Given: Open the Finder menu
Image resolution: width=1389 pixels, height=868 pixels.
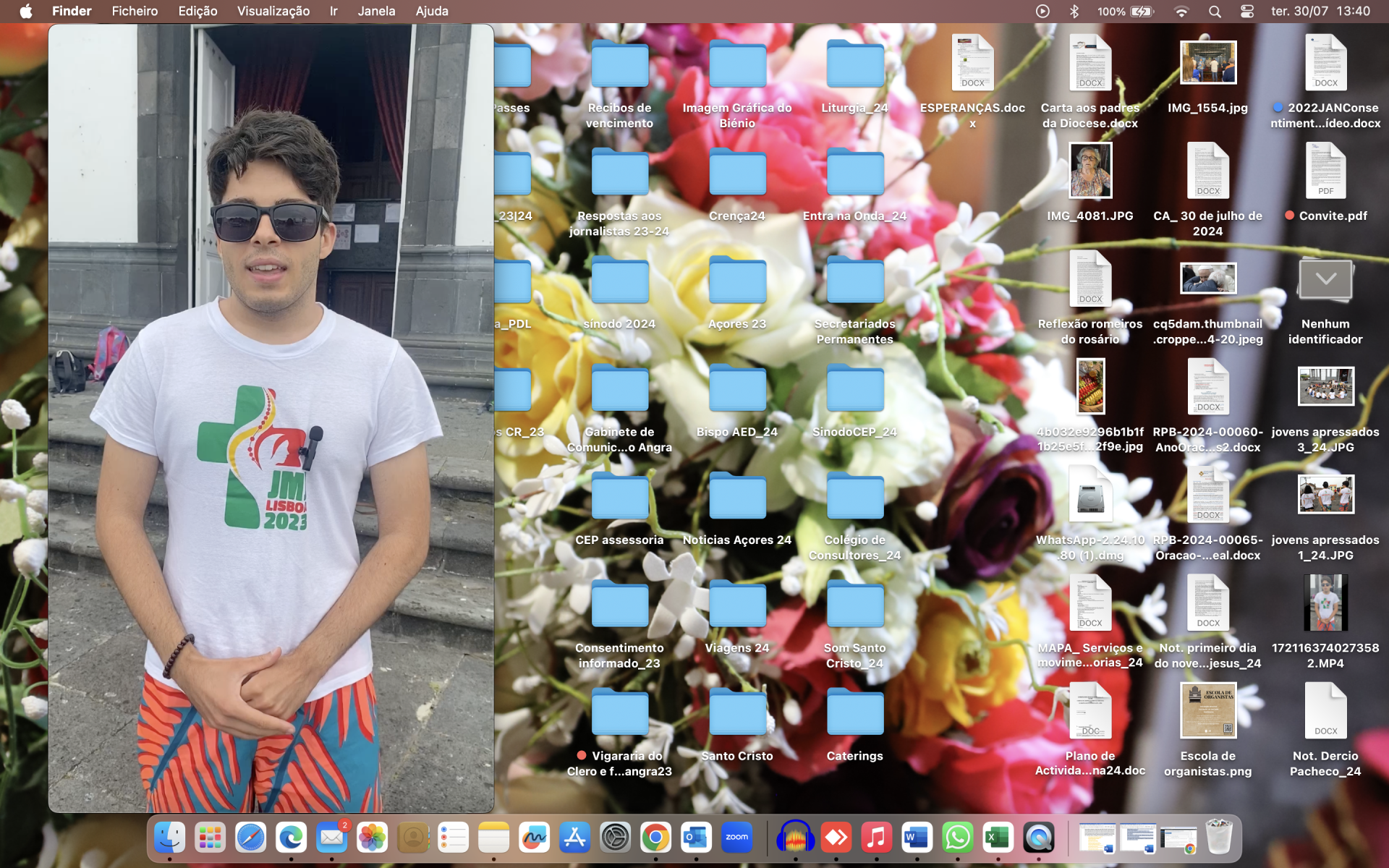Looking at the screenshot, I should 72,11.
